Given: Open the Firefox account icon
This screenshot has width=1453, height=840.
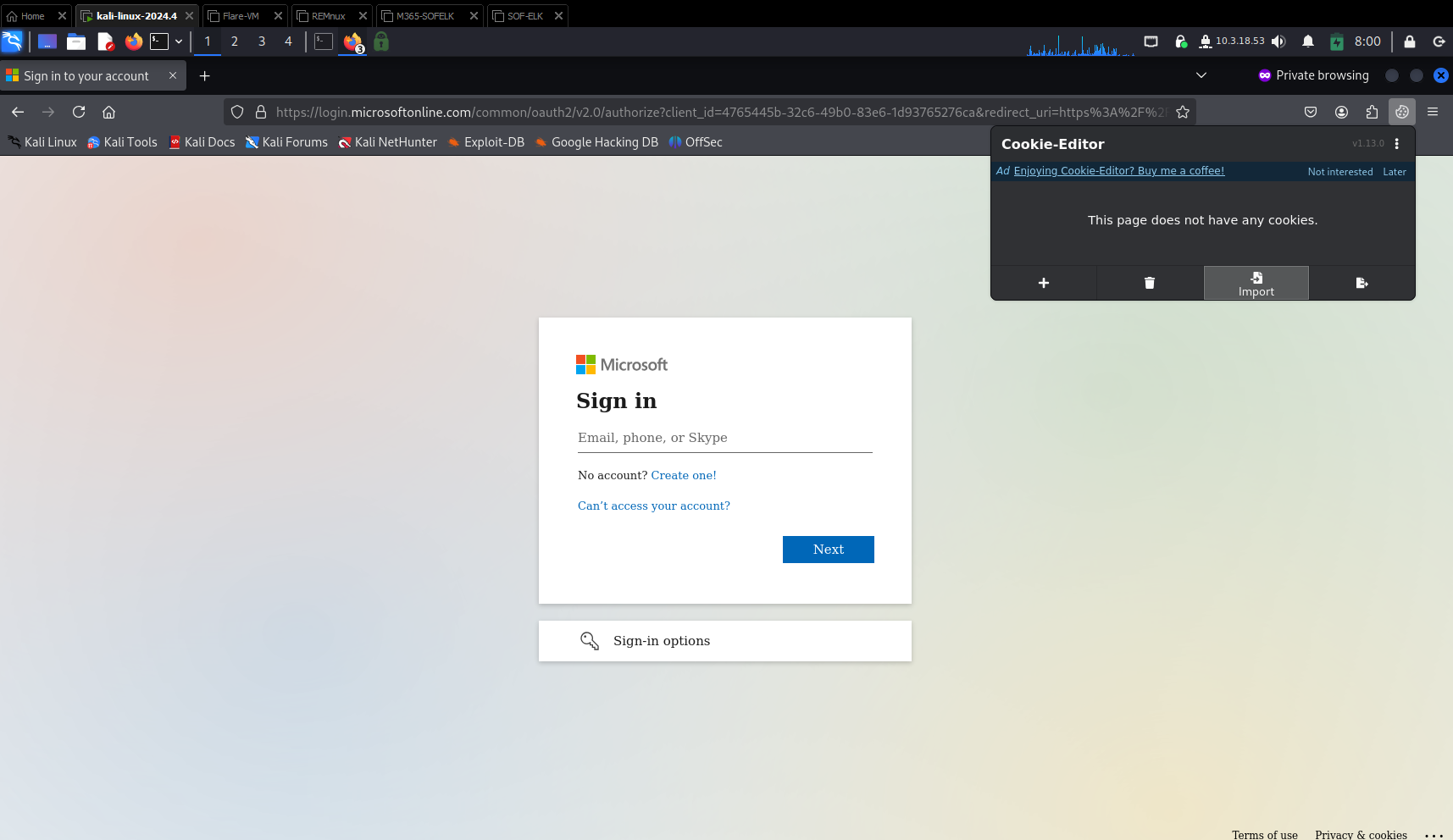Looking at the screenshot, I should [x=1340, y=111].
